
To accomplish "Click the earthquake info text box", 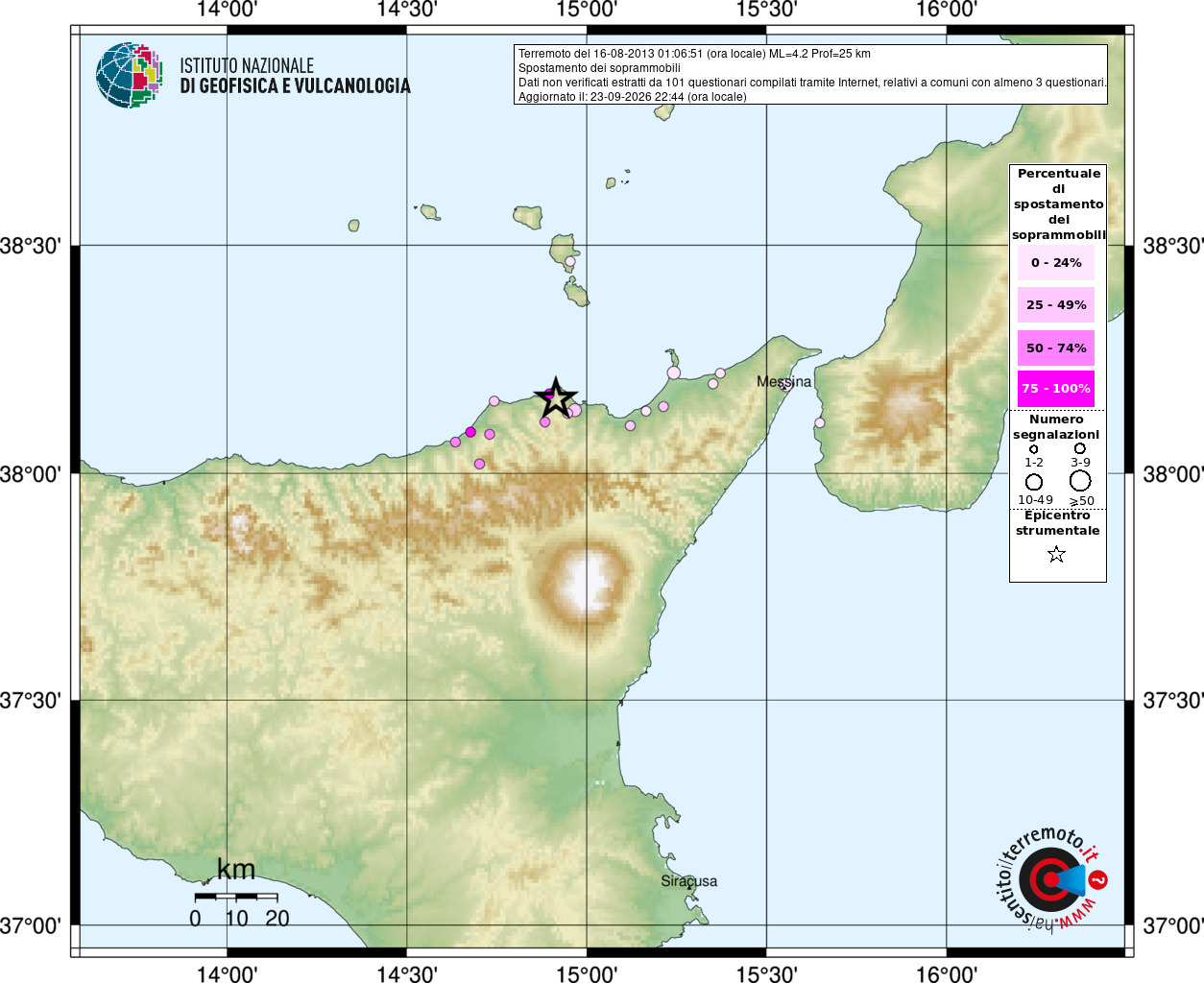I will (811, 75).
